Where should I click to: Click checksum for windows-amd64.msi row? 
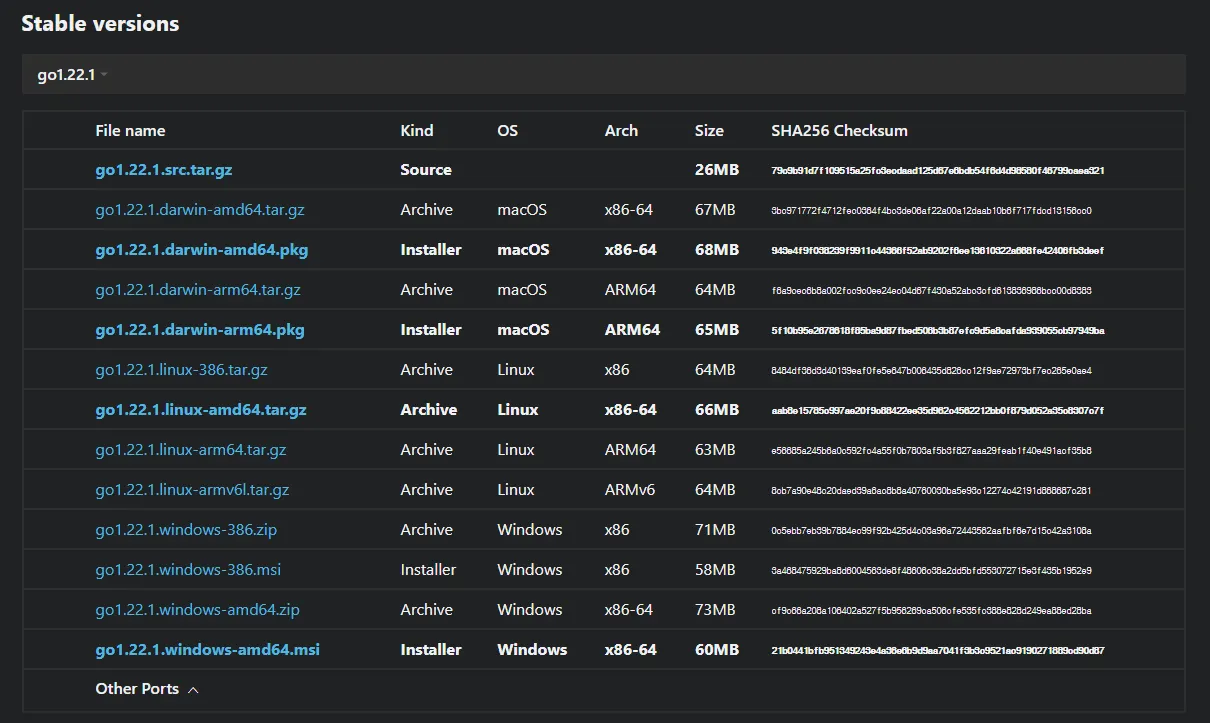(937, 651)
